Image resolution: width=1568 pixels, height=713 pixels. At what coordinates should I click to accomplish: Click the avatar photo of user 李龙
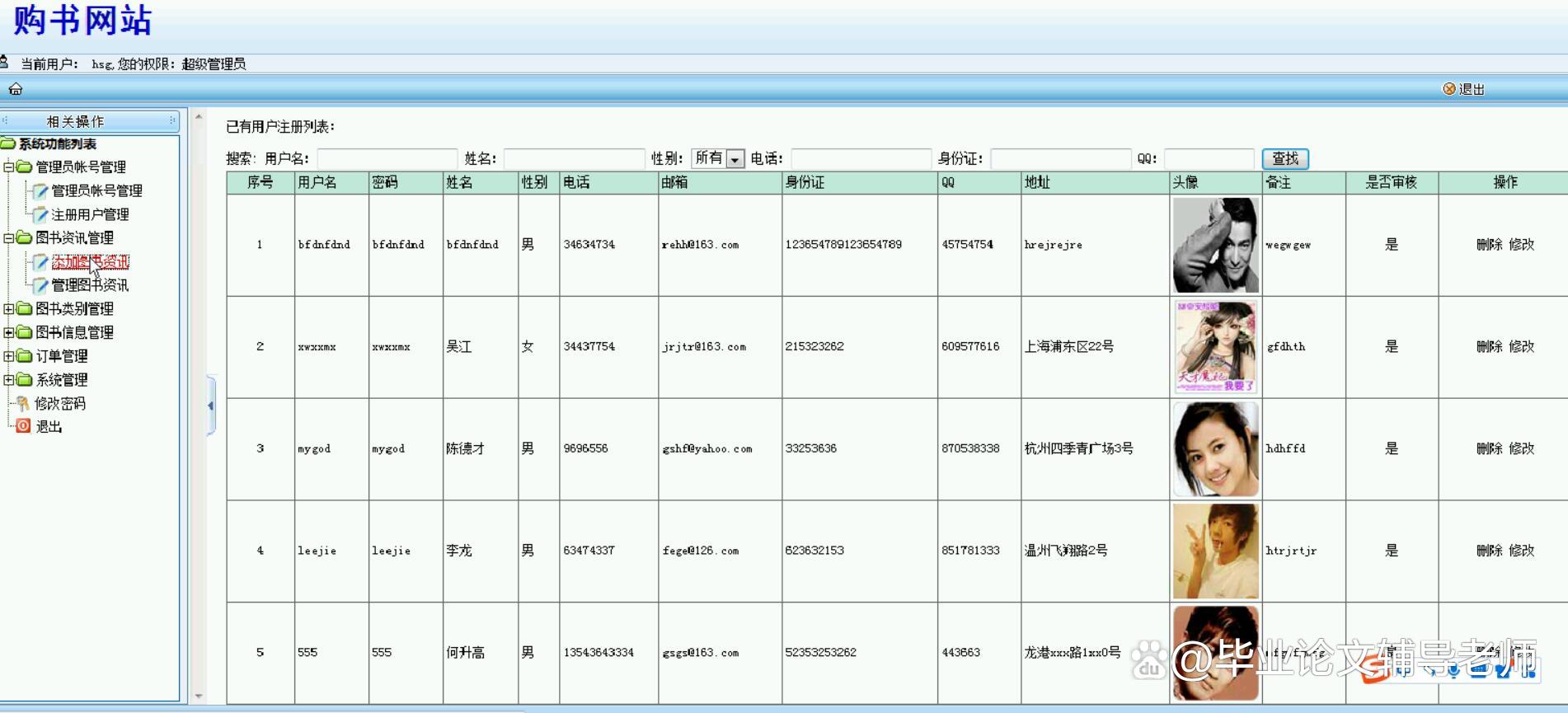1216,551
